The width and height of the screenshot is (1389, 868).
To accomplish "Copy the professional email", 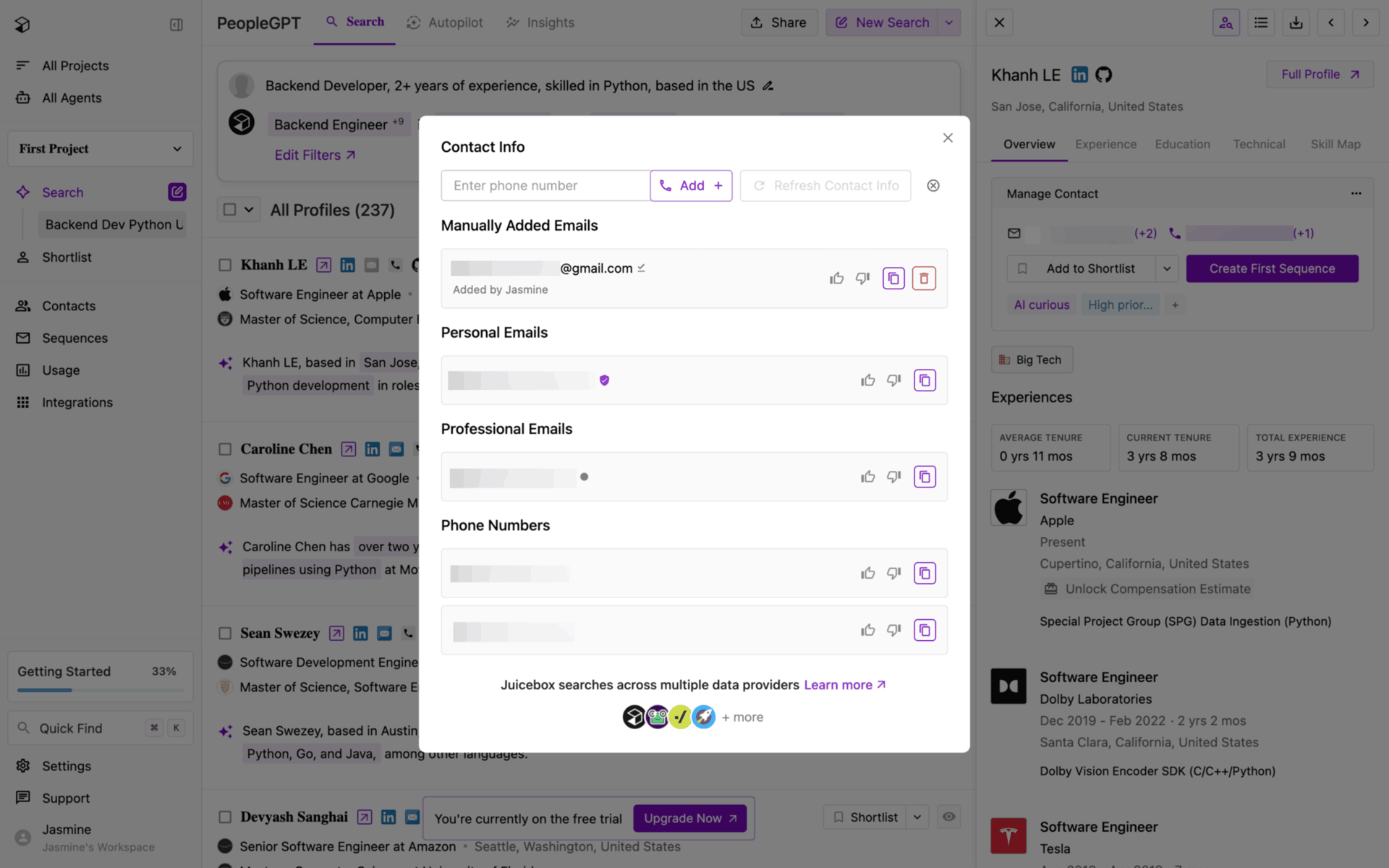I will (x=925, y=477).
